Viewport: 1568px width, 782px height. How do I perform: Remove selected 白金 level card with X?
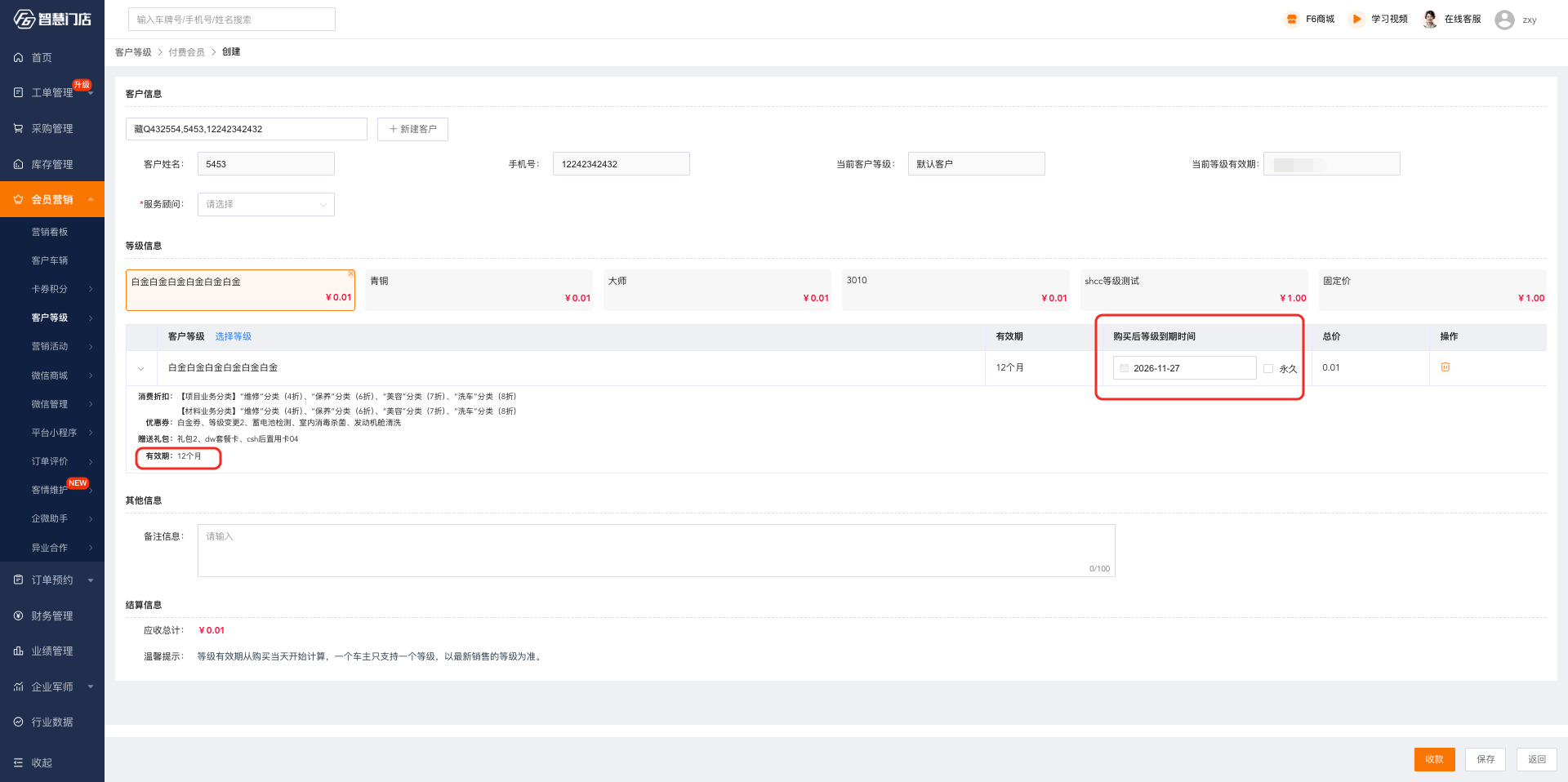(351, 273)
